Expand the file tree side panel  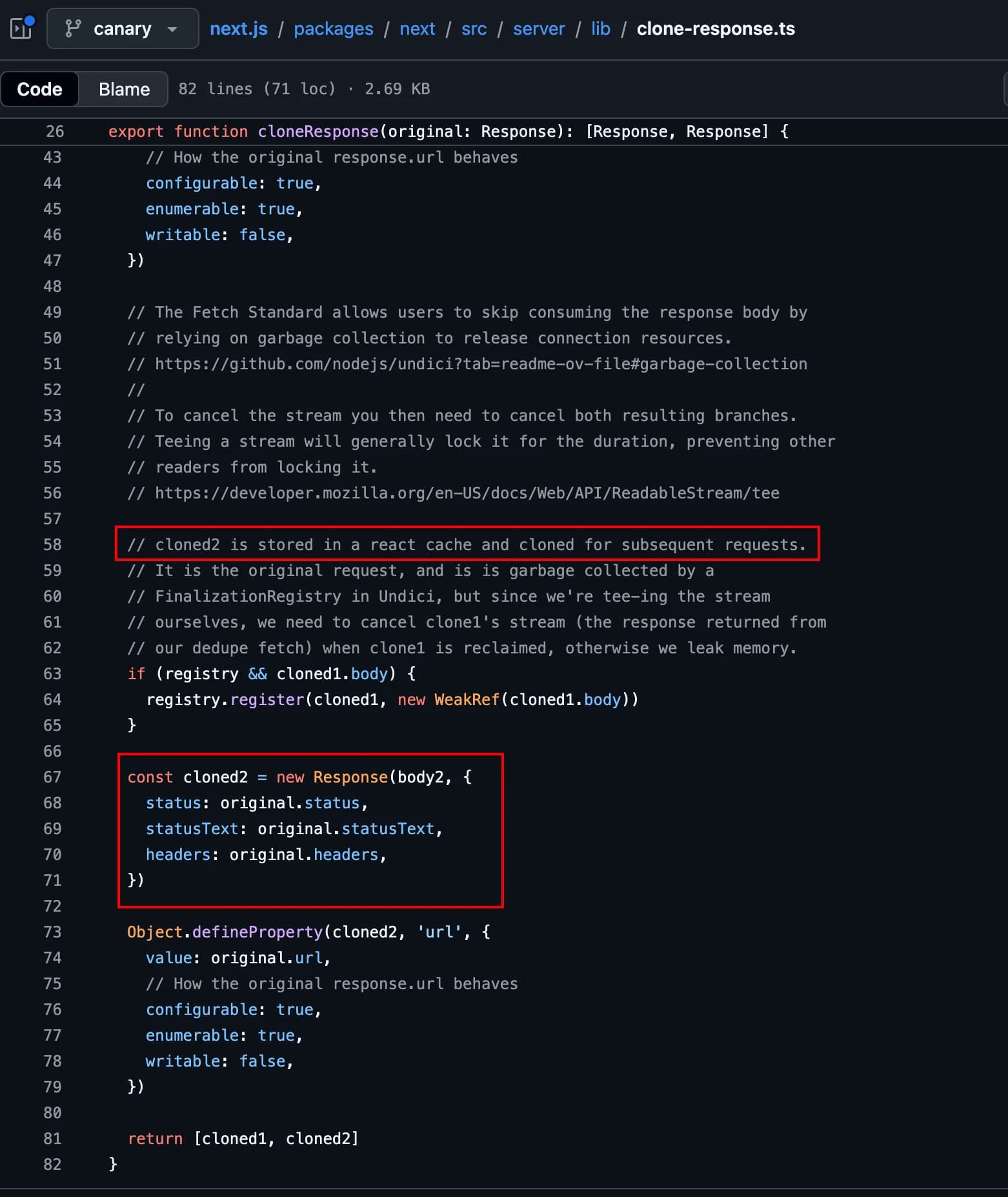pos(21,28)
